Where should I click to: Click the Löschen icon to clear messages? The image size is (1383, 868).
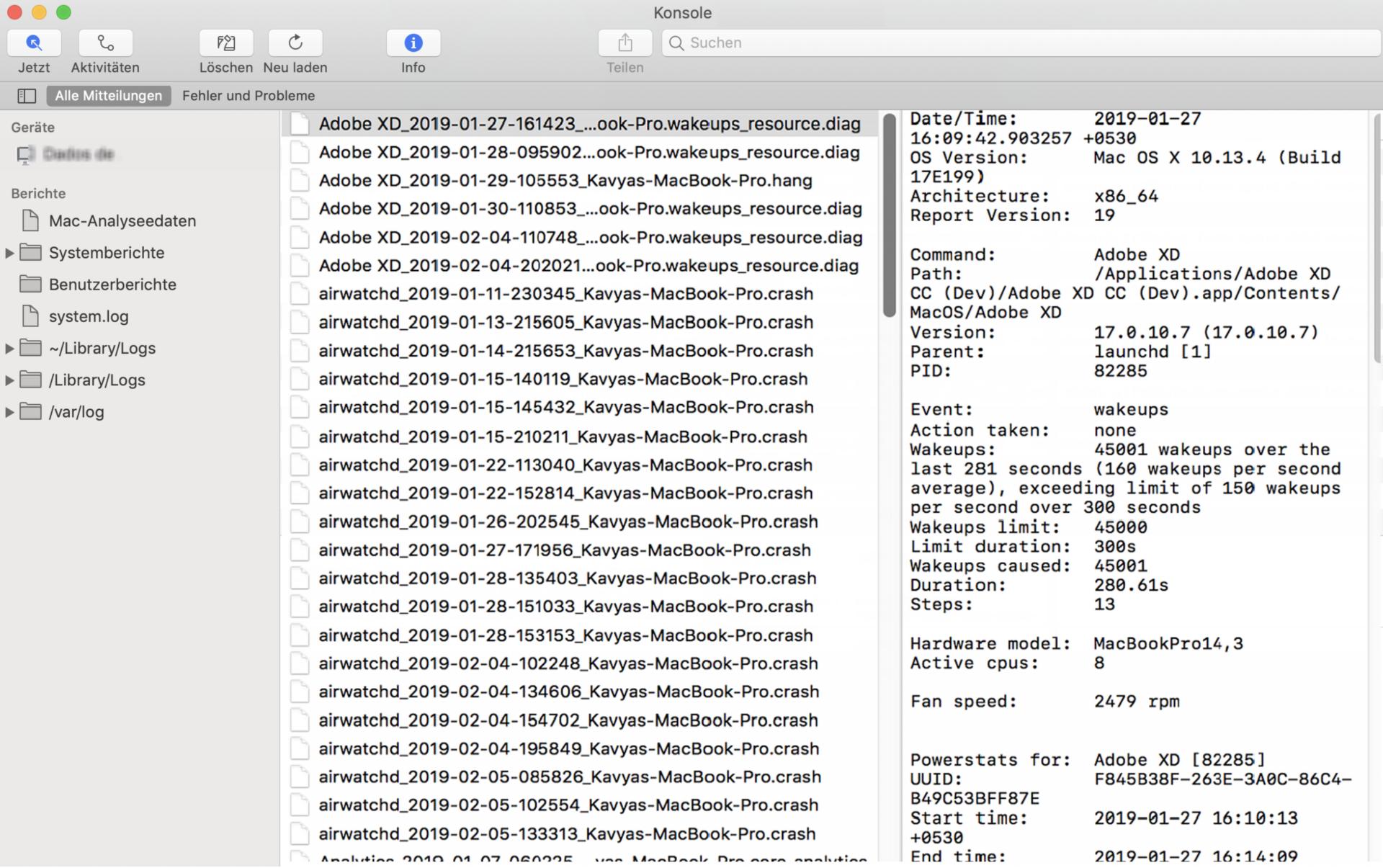[x=225, y=43]
